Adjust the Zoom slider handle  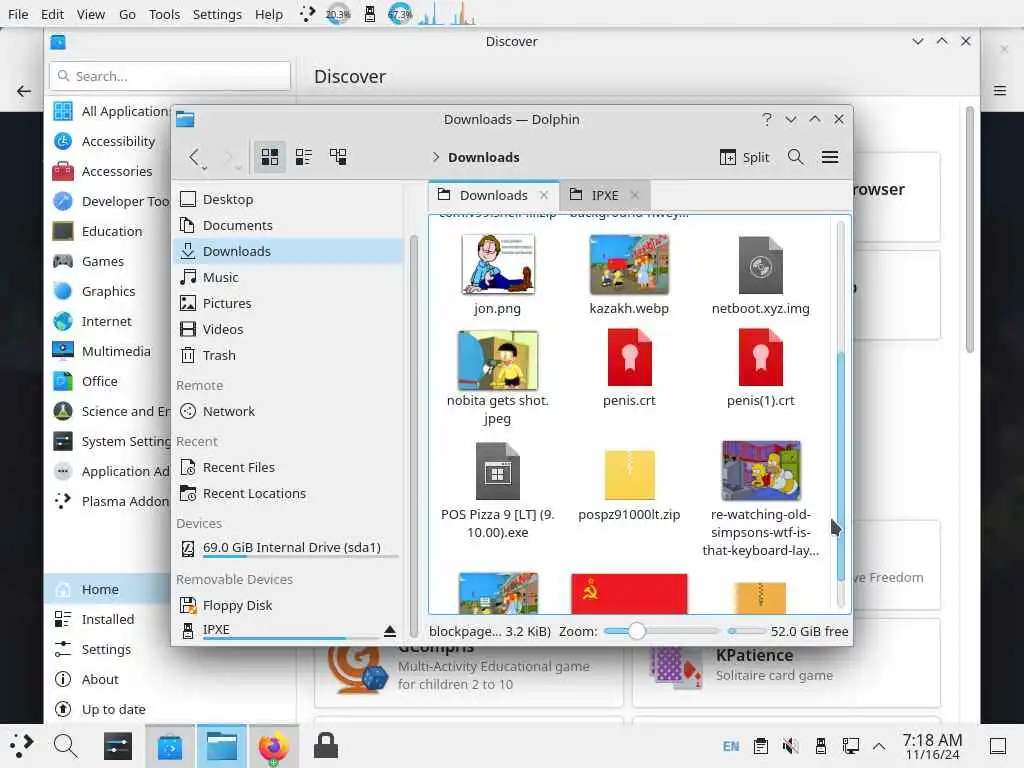click(x=636, y=632)
